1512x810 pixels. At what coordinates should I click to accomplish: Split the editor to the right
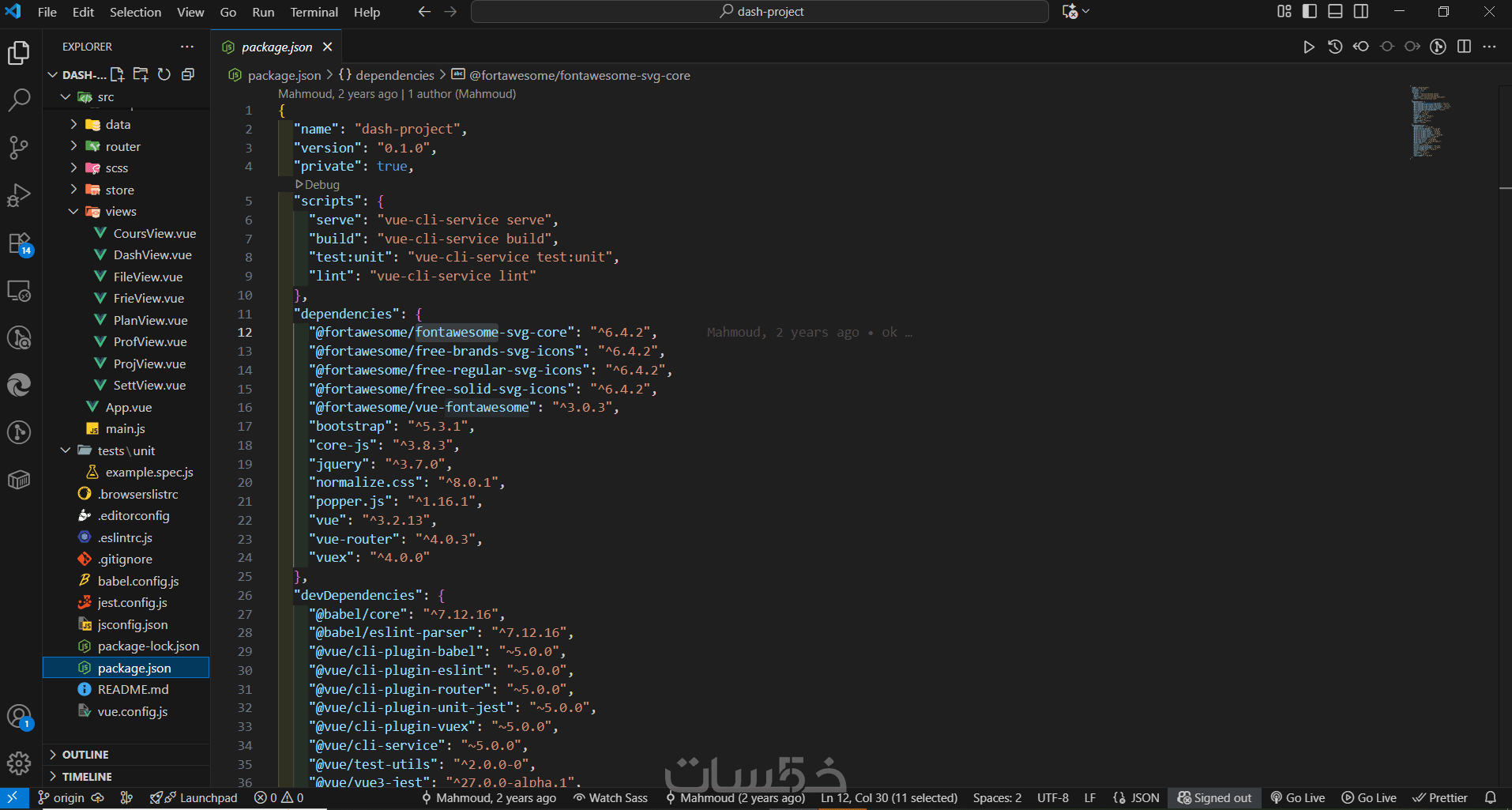pos(1464,47)
